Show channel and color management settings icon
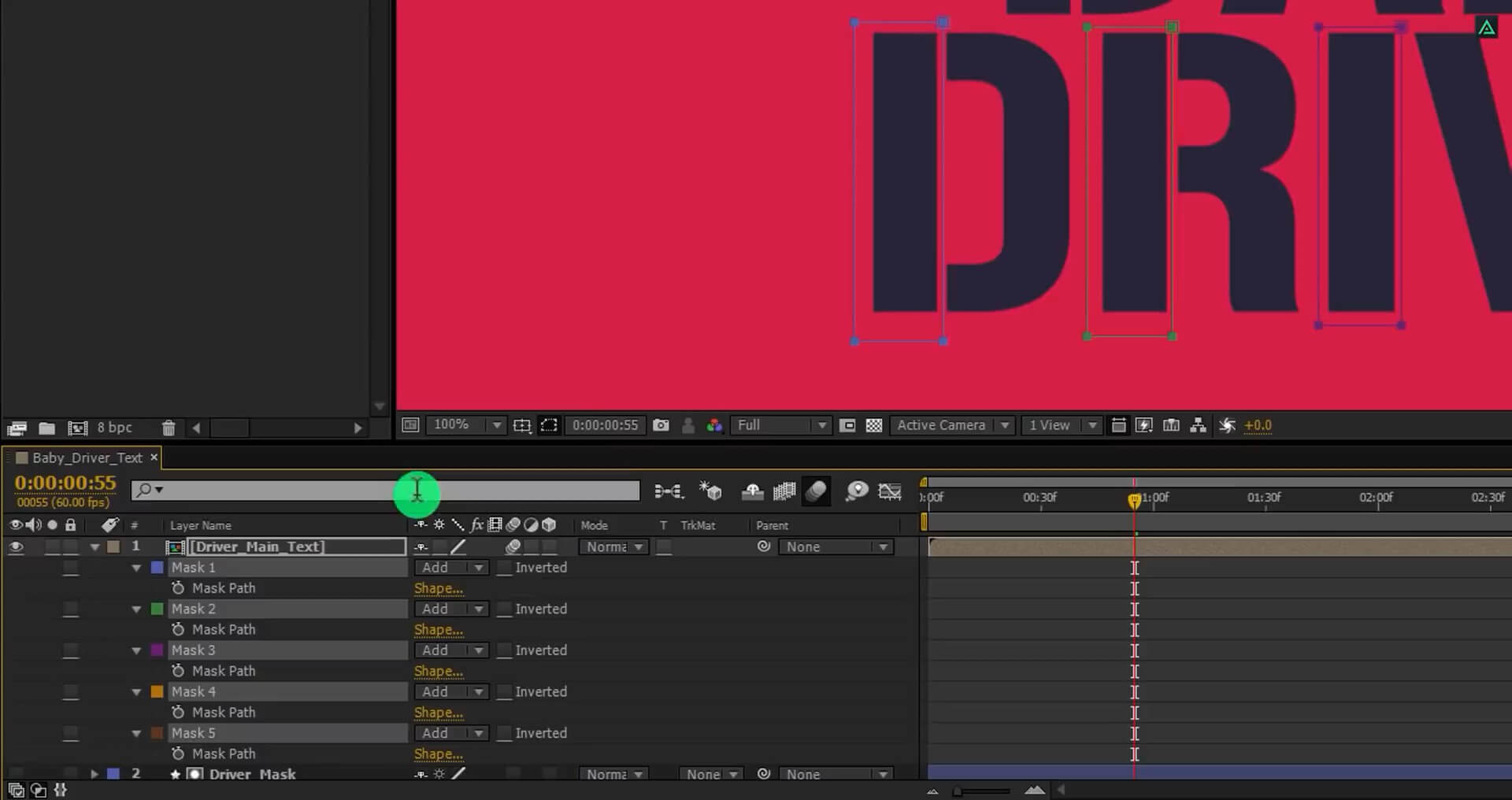Image resolution: width=1512 pixels, height=800 pixels. [714, 425]
